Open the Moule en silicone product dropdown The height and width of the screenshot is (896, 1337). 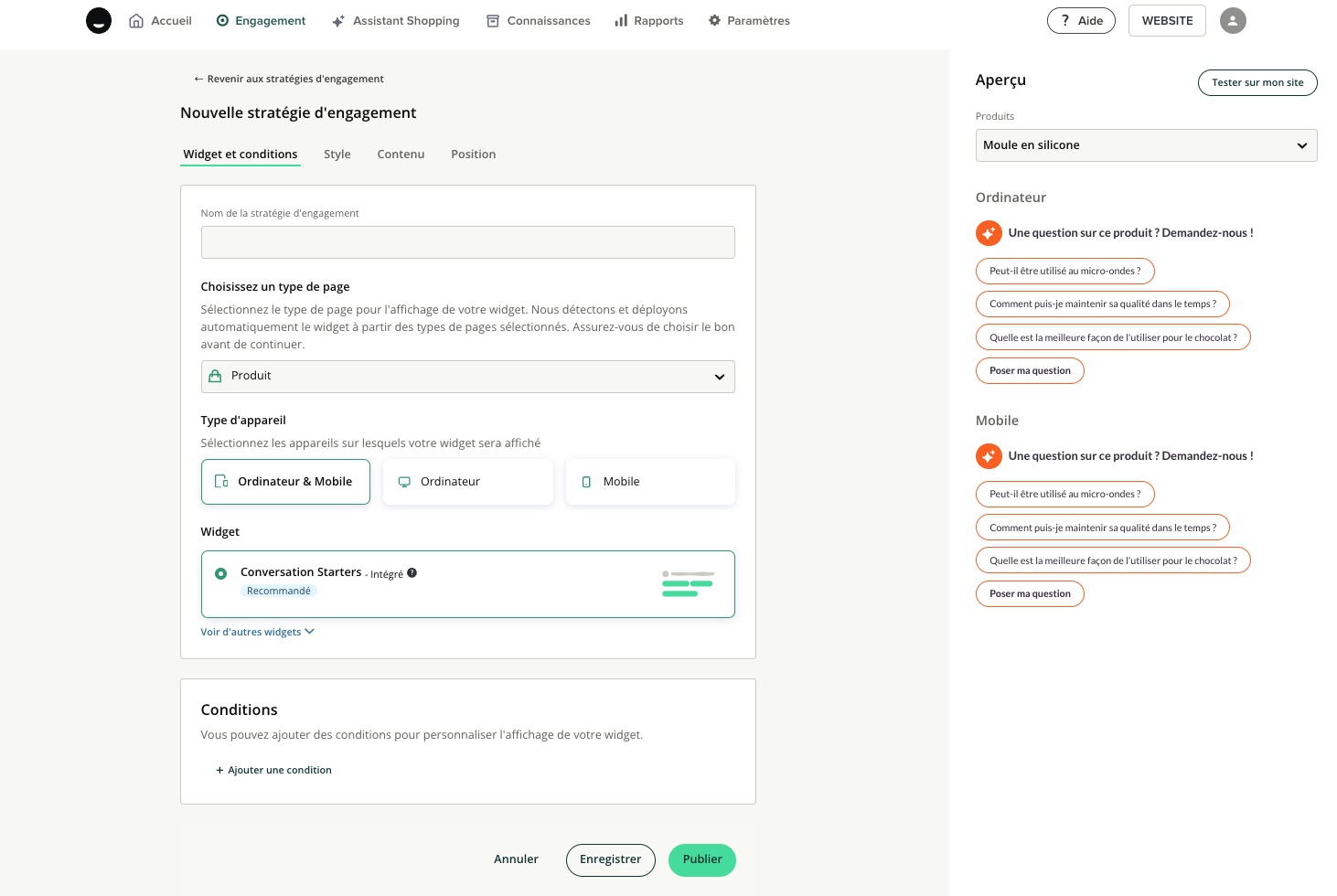click(x=1146, y=145)
